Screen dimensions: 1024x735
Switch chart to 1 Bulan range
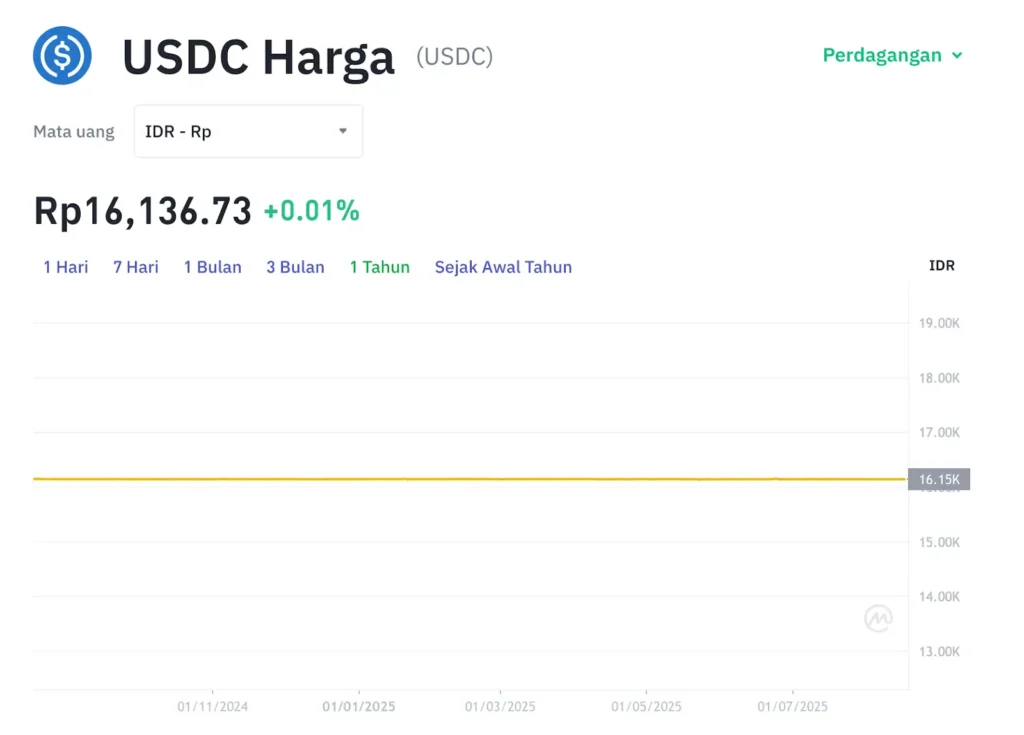(x=213, y=267)
